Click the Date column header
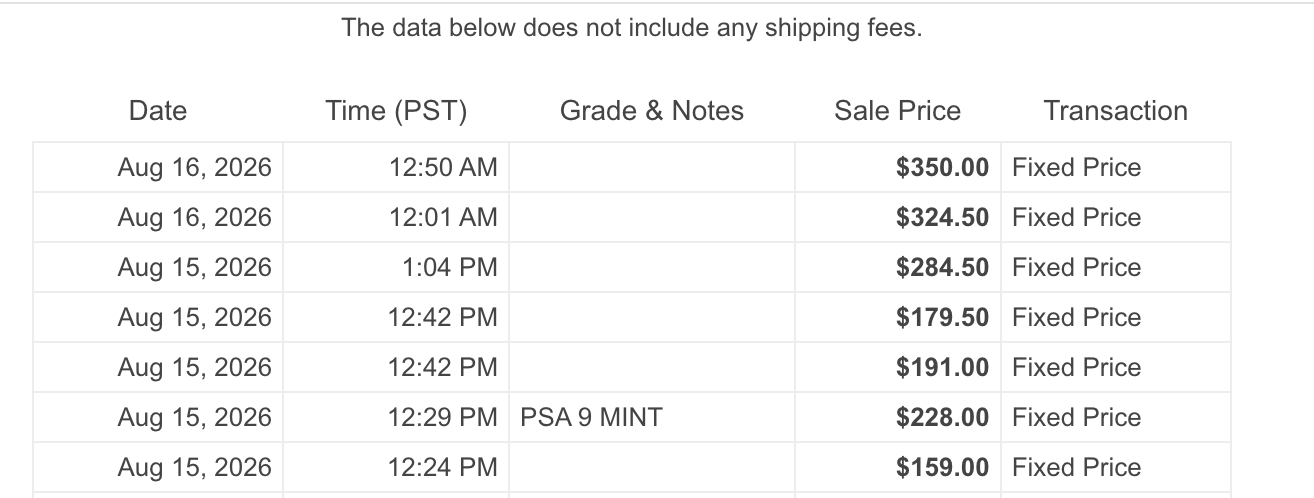Screen dimensions: 1314x498 [158, 111]
